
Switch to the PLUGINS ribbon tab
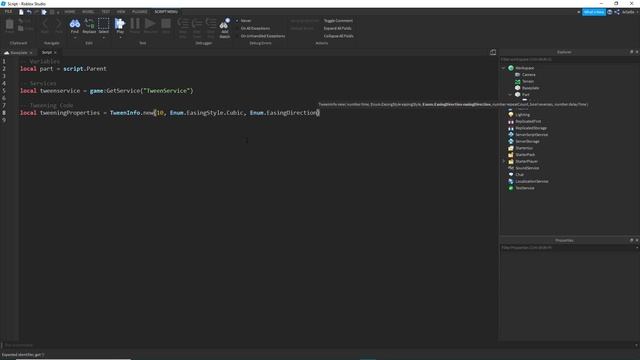(140, 12)
